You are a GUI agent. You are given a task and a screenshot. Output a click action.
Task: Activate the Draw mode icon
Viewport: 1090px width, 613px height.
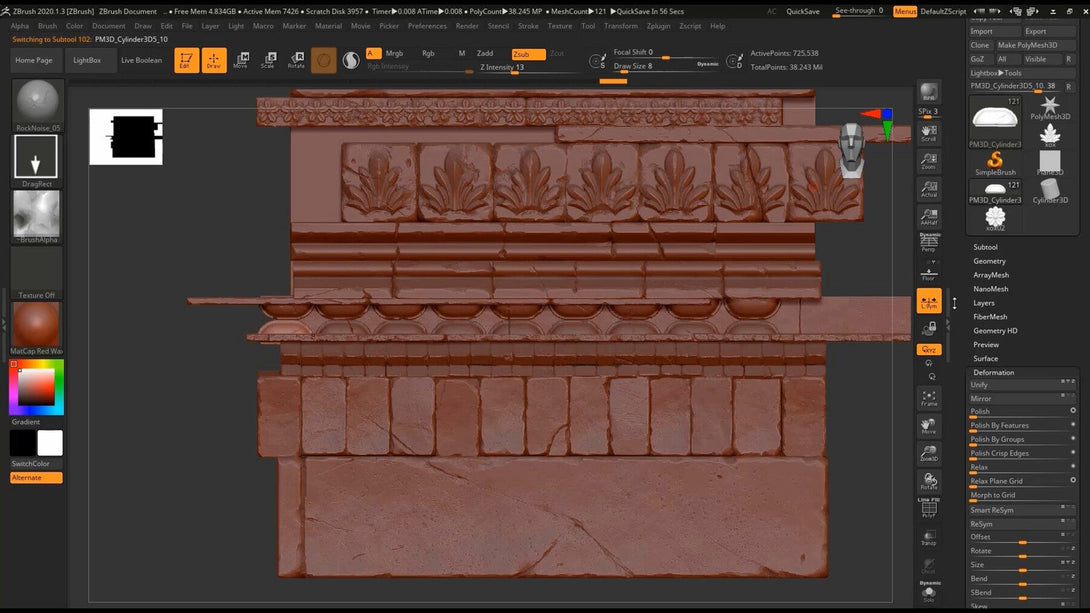(214, 60)
